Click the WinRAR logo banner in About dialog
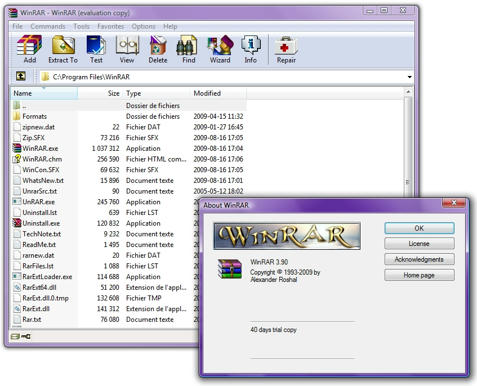Screen dimensions: 477x386 coord(287,236)
